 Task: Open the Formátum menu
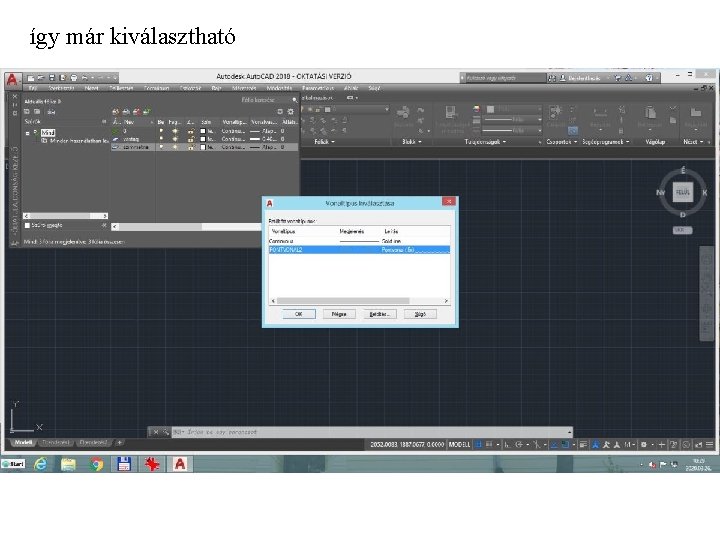pos(157,88)
